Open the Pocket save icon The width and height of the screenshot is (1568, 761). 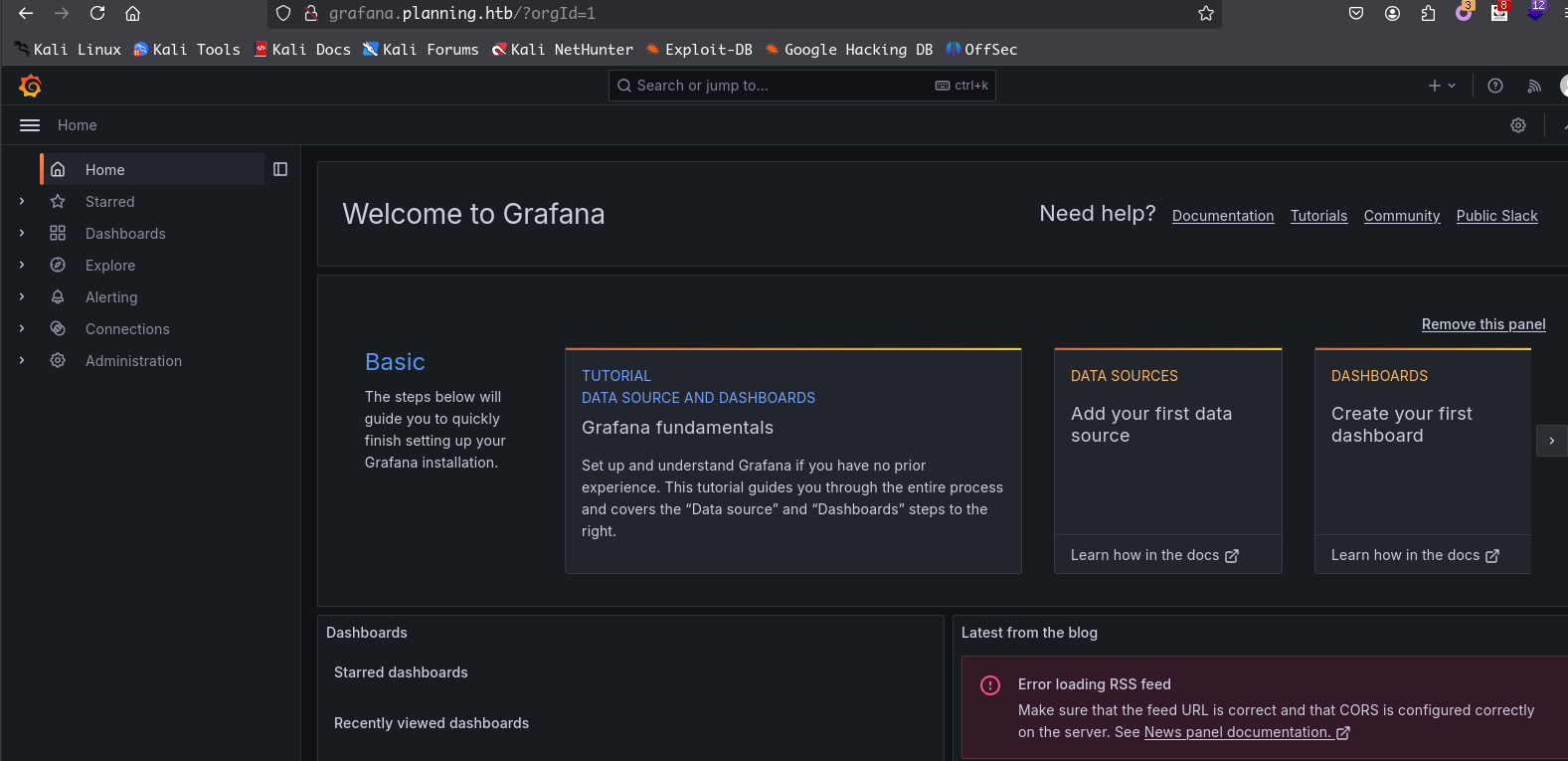[1356, 13]
